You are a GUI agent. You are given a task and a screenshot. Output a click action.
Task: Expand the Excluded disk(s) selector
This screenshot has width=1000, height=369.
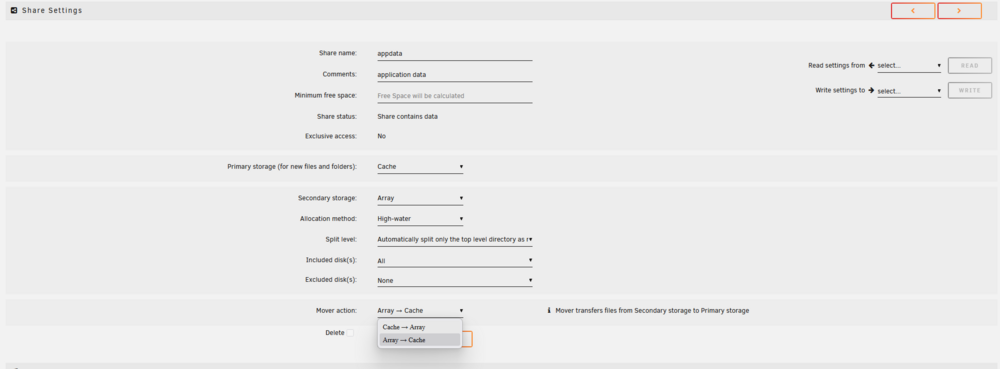(454, 280)
